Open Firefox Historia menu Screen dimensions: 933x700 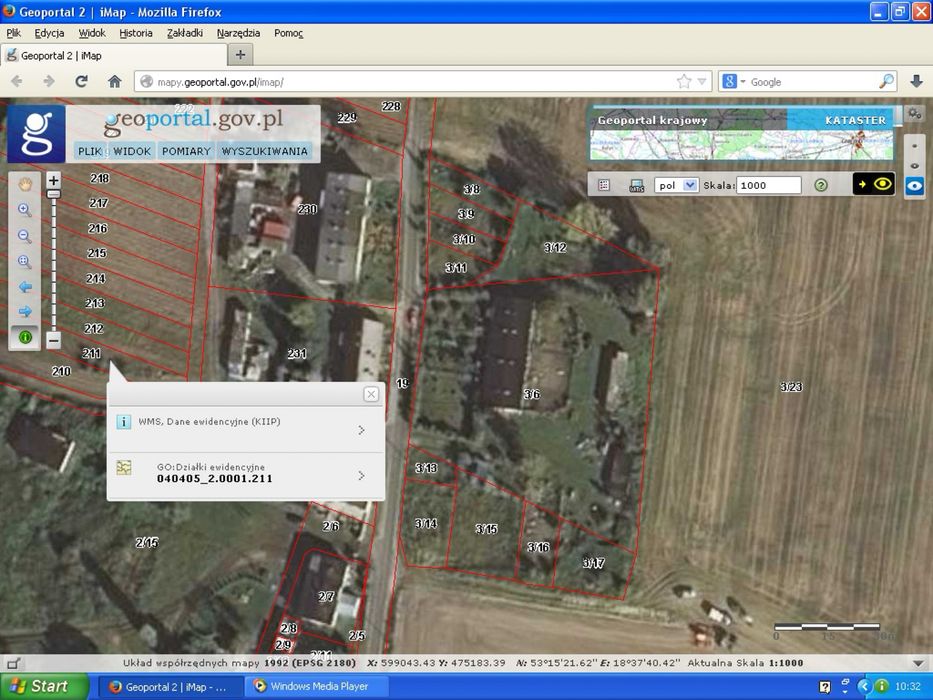(136, 33)
